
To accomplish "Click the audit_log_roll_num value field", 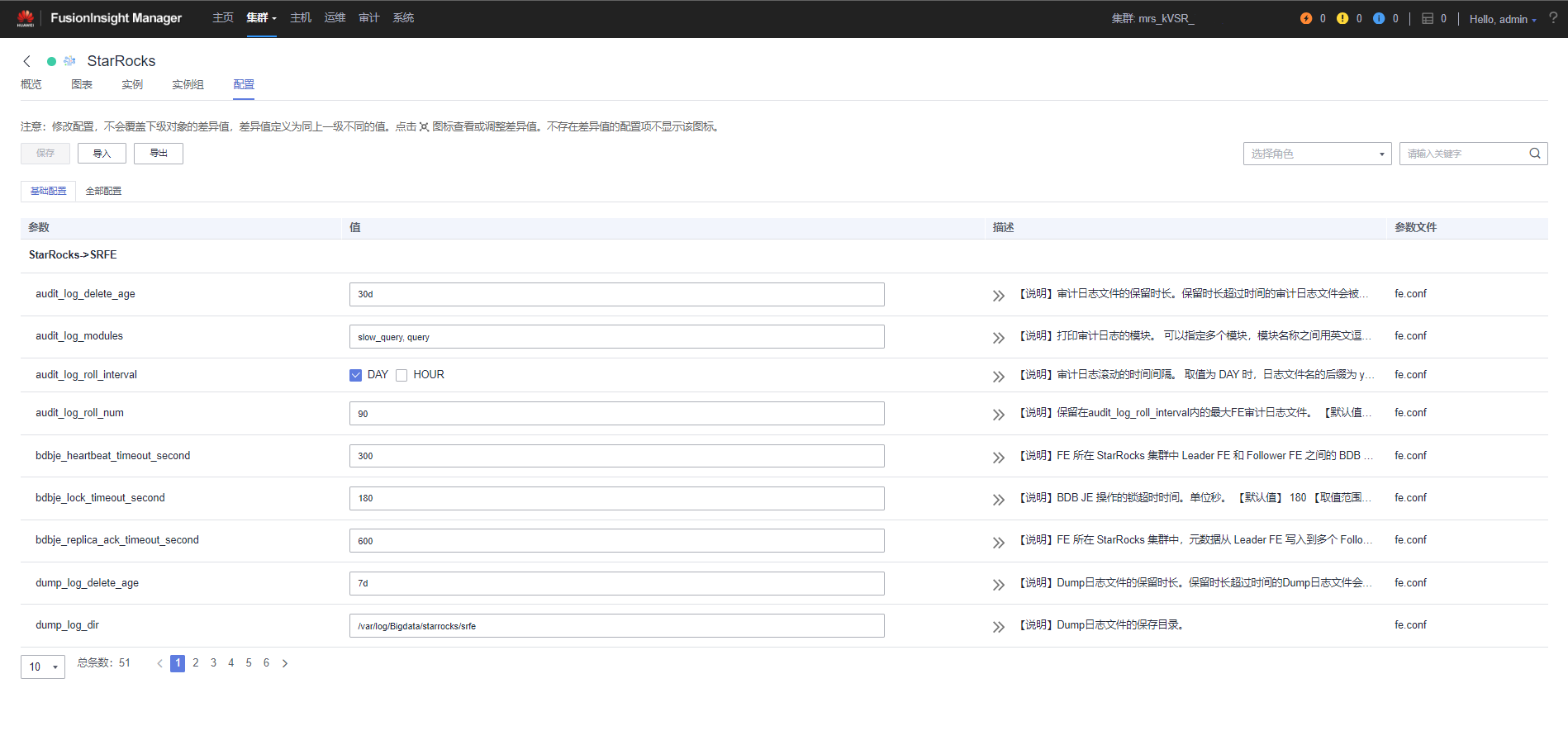I will coord(616,414).
